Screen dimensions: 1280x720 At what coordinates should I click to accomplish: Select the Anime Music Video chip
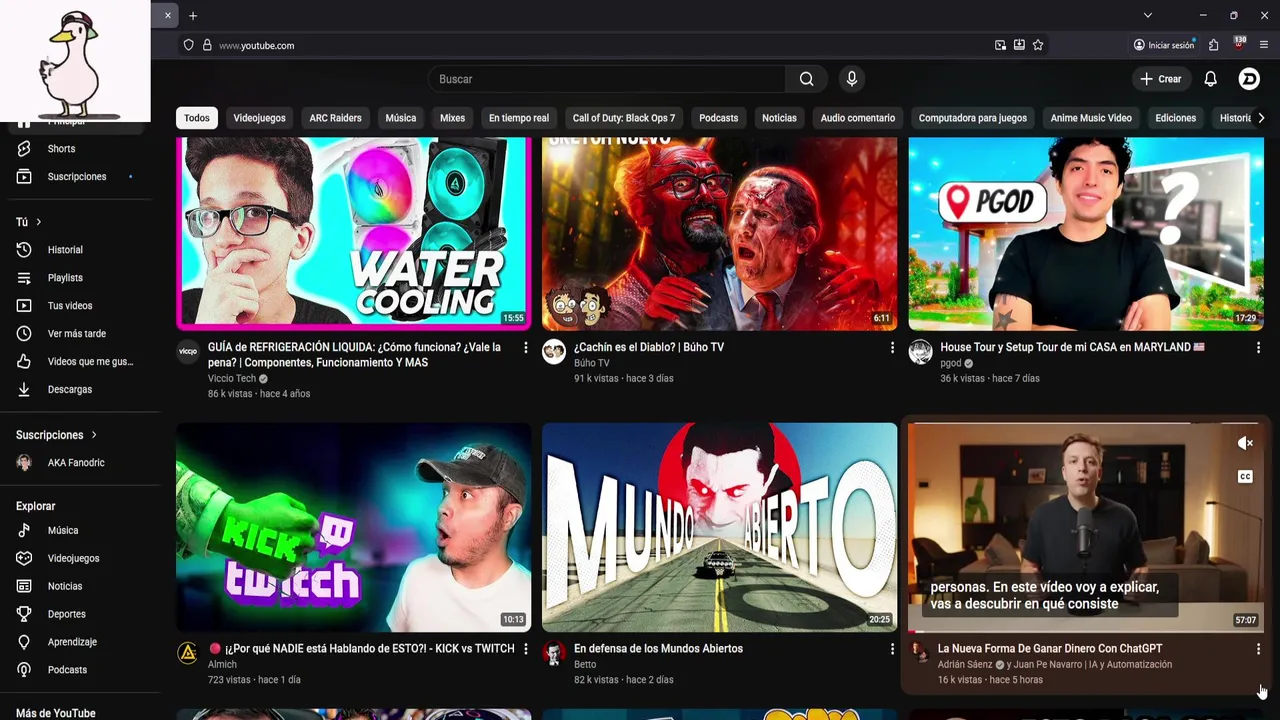pos(1091,118)
